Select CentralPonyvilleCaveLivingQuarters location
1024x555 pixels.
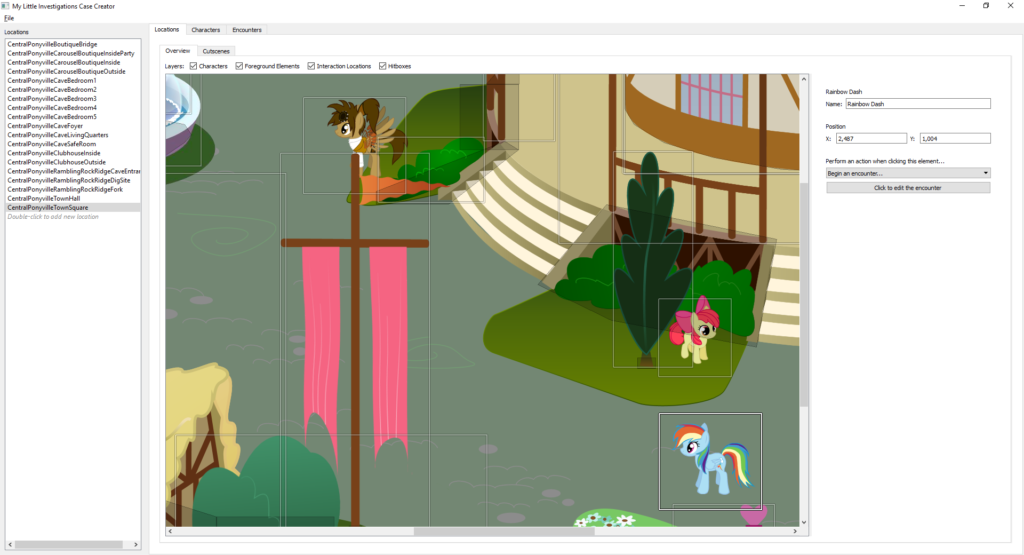coord(57,135)
